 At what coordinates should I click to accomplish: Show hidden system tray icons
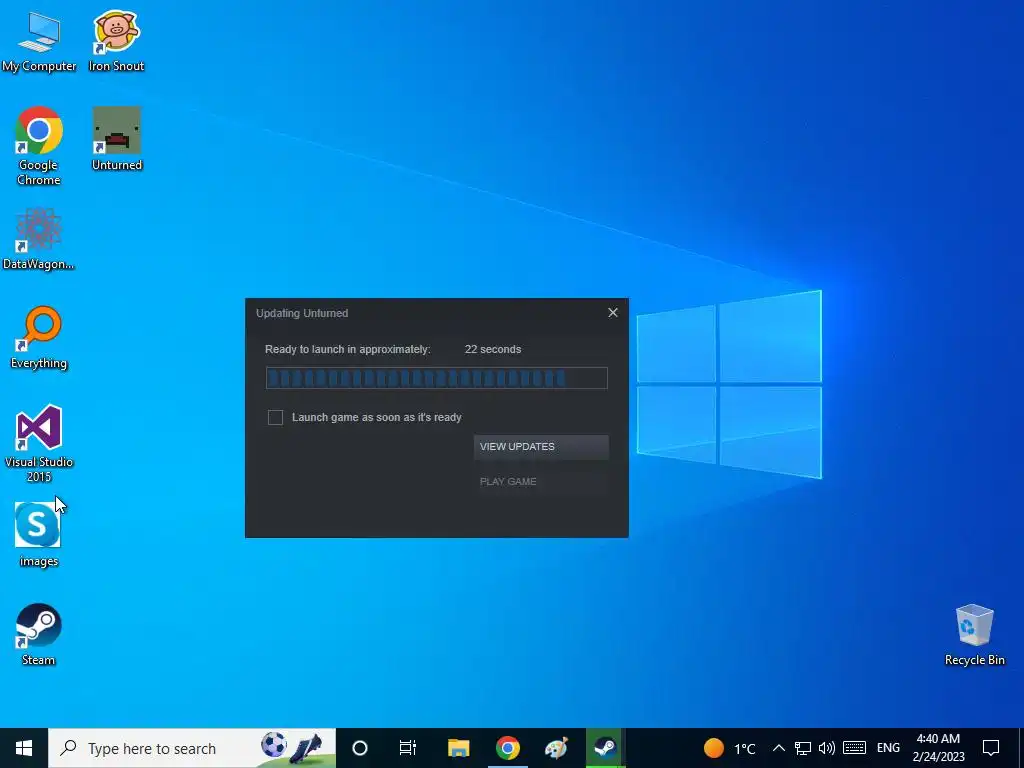coord(778,748)
